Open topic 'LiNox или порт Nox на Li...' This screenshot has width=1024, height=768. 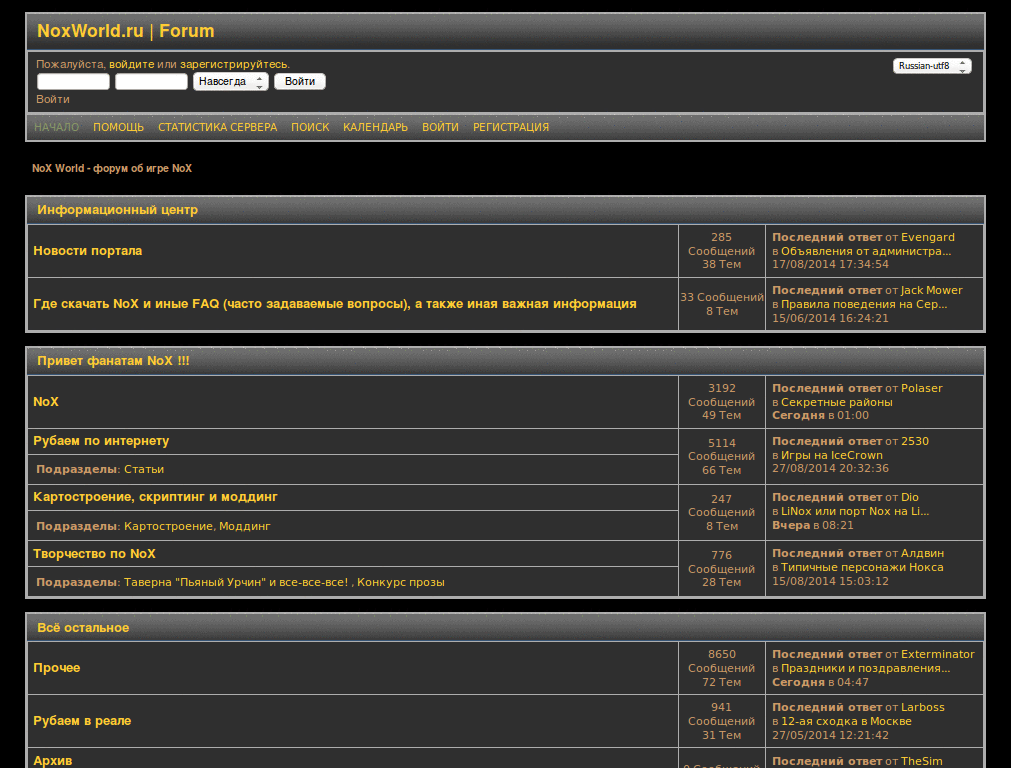coord(855,511)
